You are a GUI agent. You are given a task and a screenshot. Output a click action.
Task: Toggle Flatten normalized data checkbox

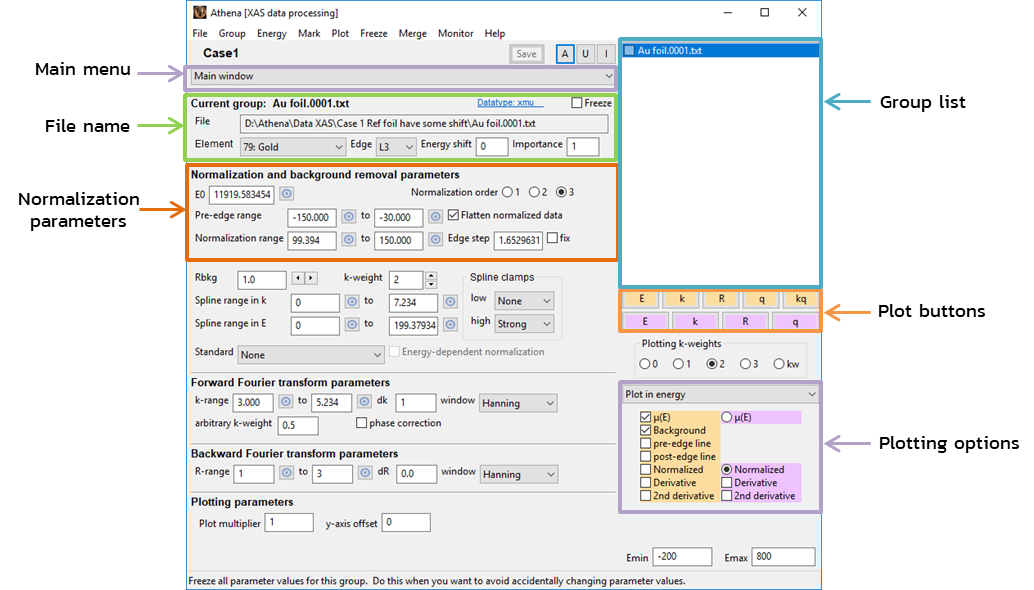[x=453, y=215]
